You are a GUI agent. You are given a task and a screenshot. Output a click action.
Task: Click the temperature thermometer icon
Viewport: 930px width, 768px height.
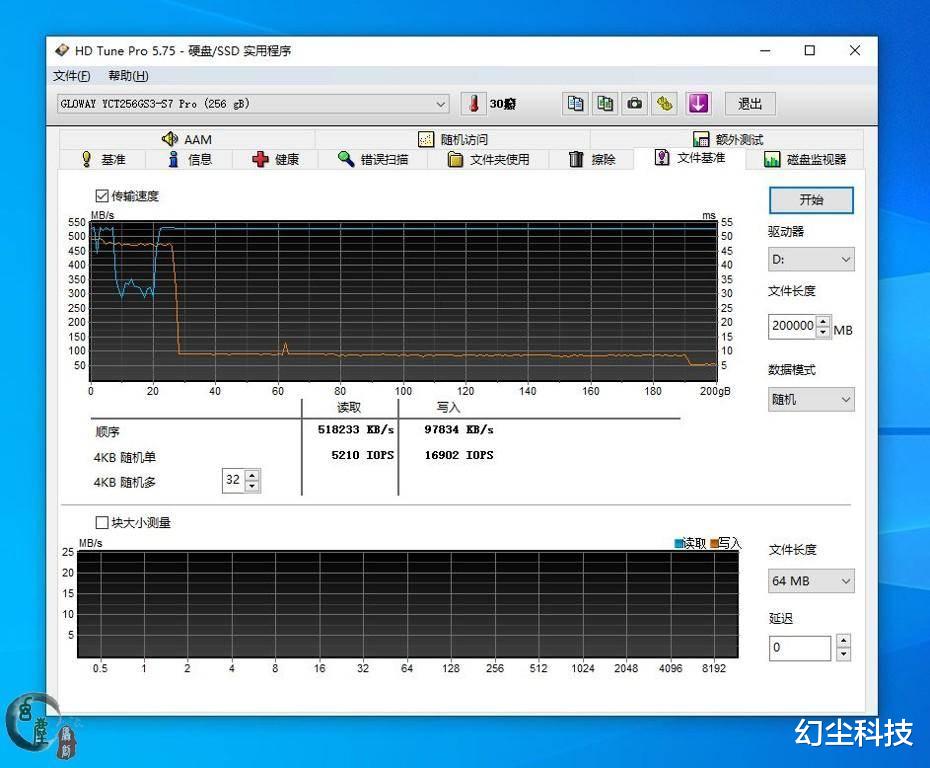[x=473, y=104]
